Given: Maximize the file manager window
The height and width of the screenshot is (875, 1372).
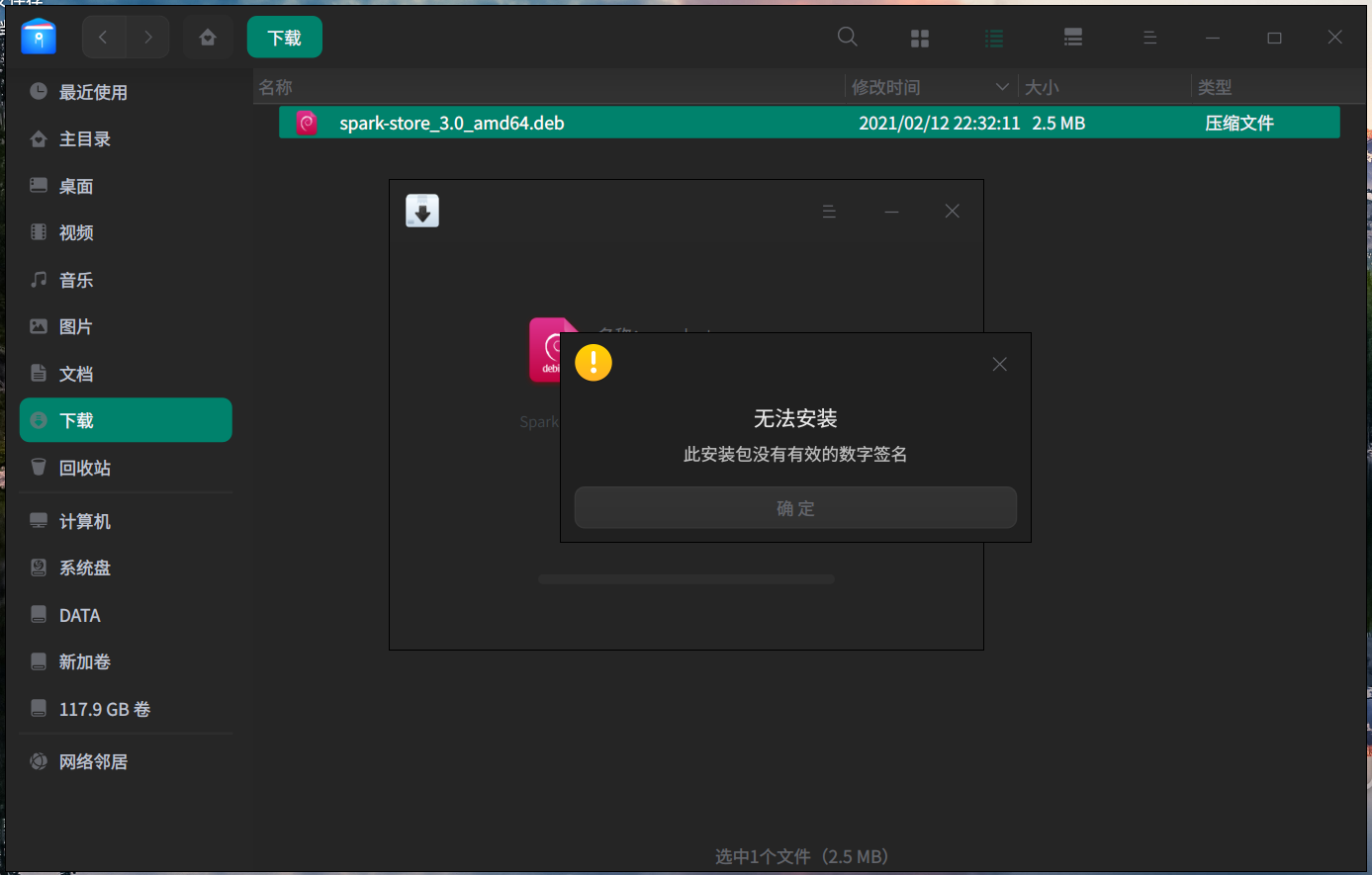Looking at the screenshot, I should pos(1274,38).
